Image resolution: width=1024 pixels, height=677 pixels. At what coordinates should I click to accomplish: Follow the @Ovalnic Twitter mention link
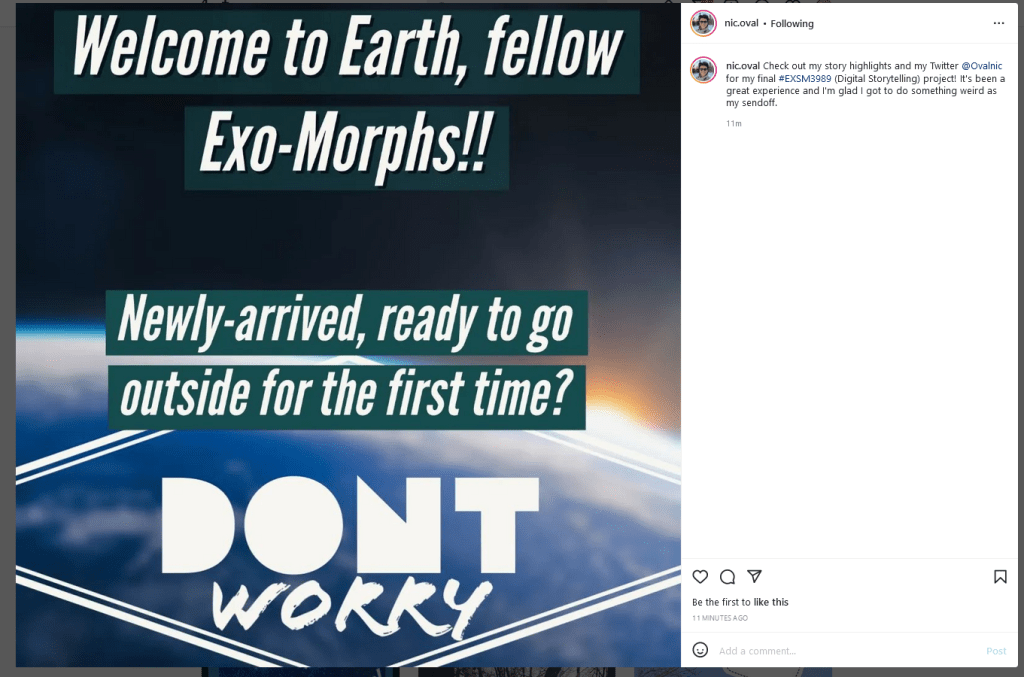982,66
